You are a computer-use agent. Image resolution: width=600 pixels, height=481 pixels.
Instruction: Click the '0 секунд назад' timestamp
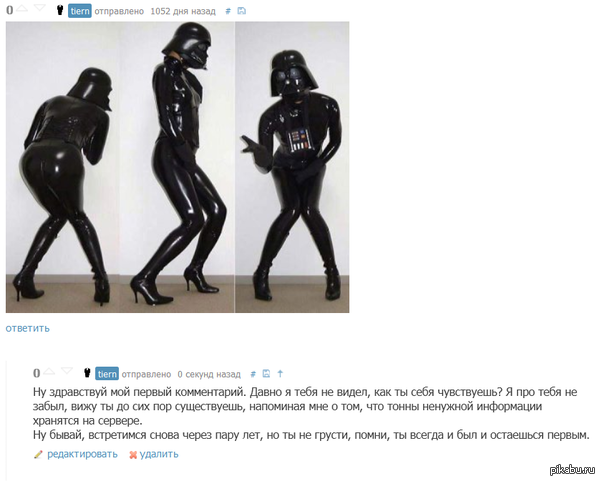click(x=209, y=374)
